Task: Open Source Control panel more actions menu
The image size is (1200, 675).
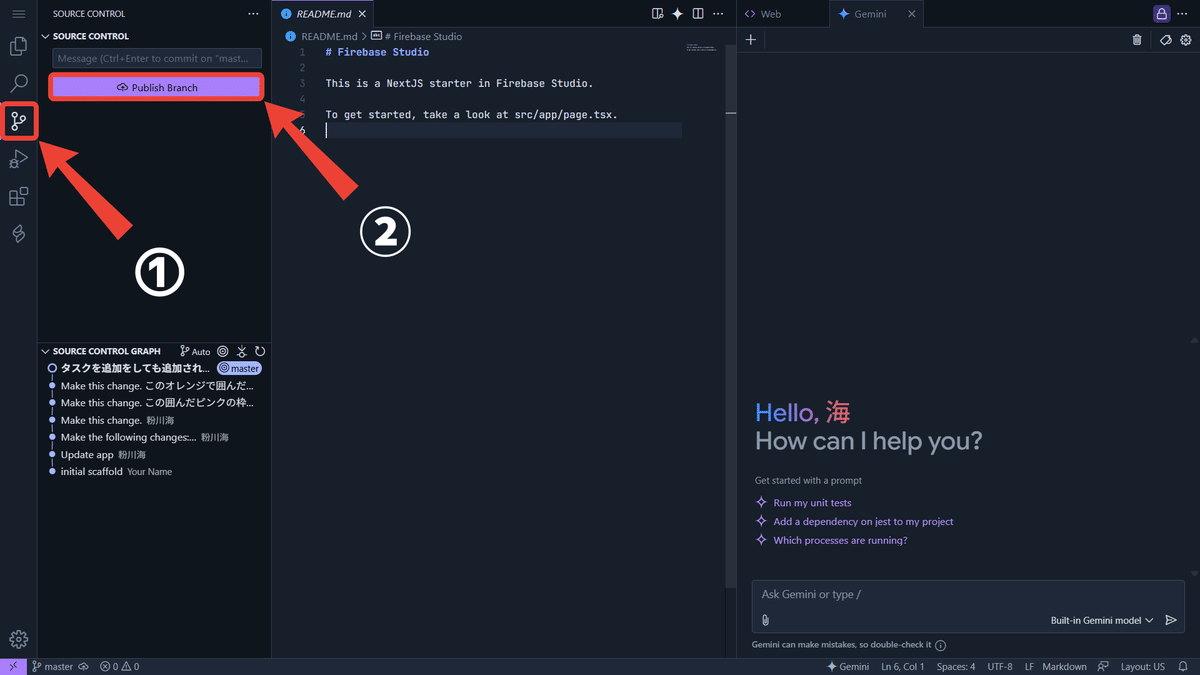Action: 253,14
